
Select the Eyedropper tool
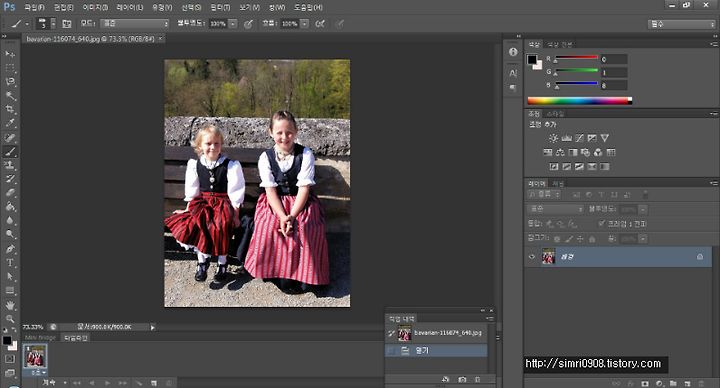[x=10, y=123]
